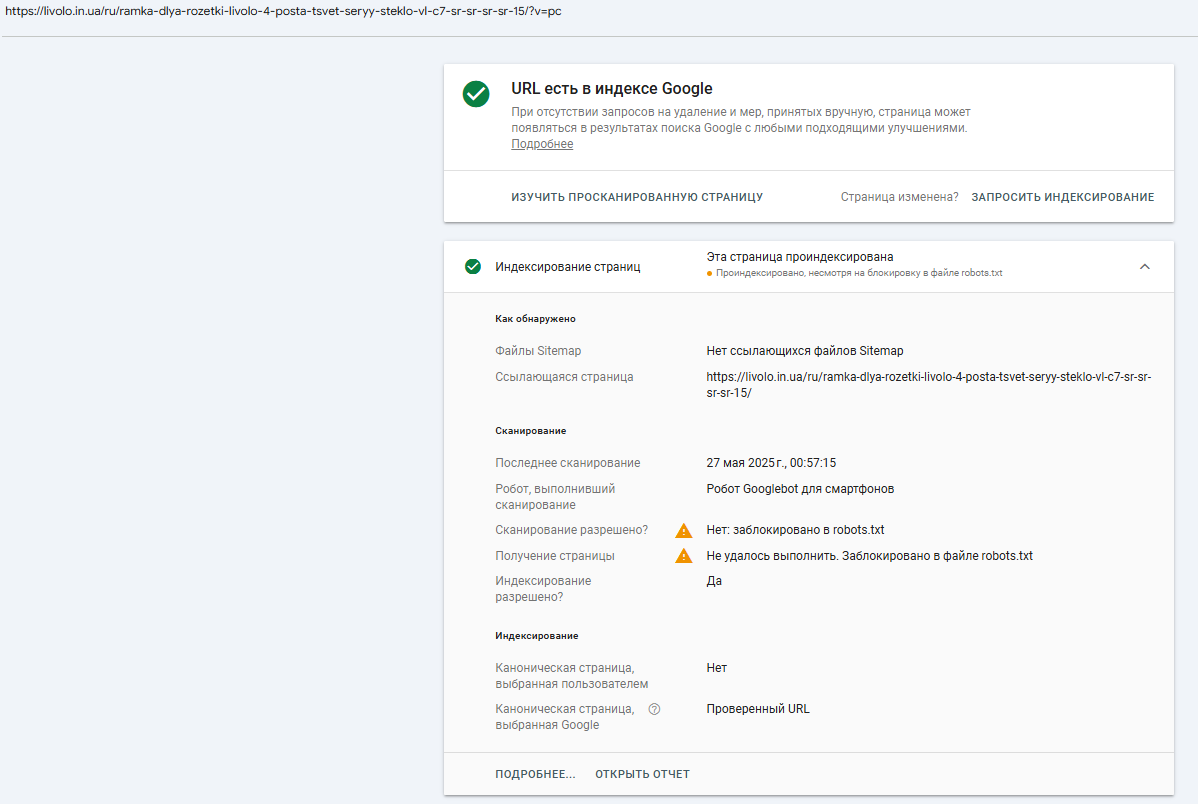Click the warning triangle next to Сканирование разрешено
Screen dimensions: 1198x804
click(684, 530)
